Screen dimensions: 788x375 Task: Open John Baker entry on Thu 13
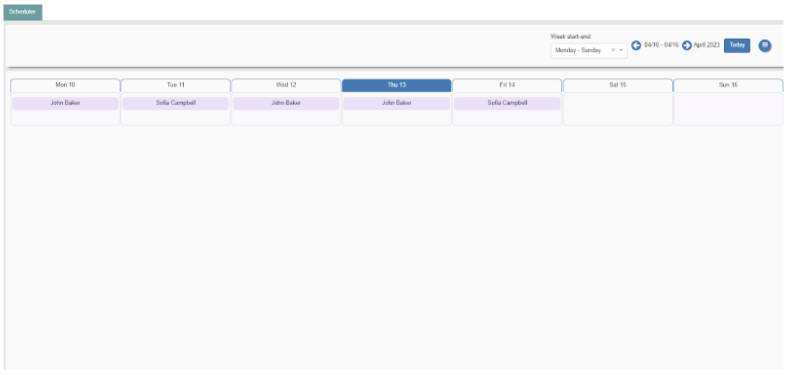397,103
